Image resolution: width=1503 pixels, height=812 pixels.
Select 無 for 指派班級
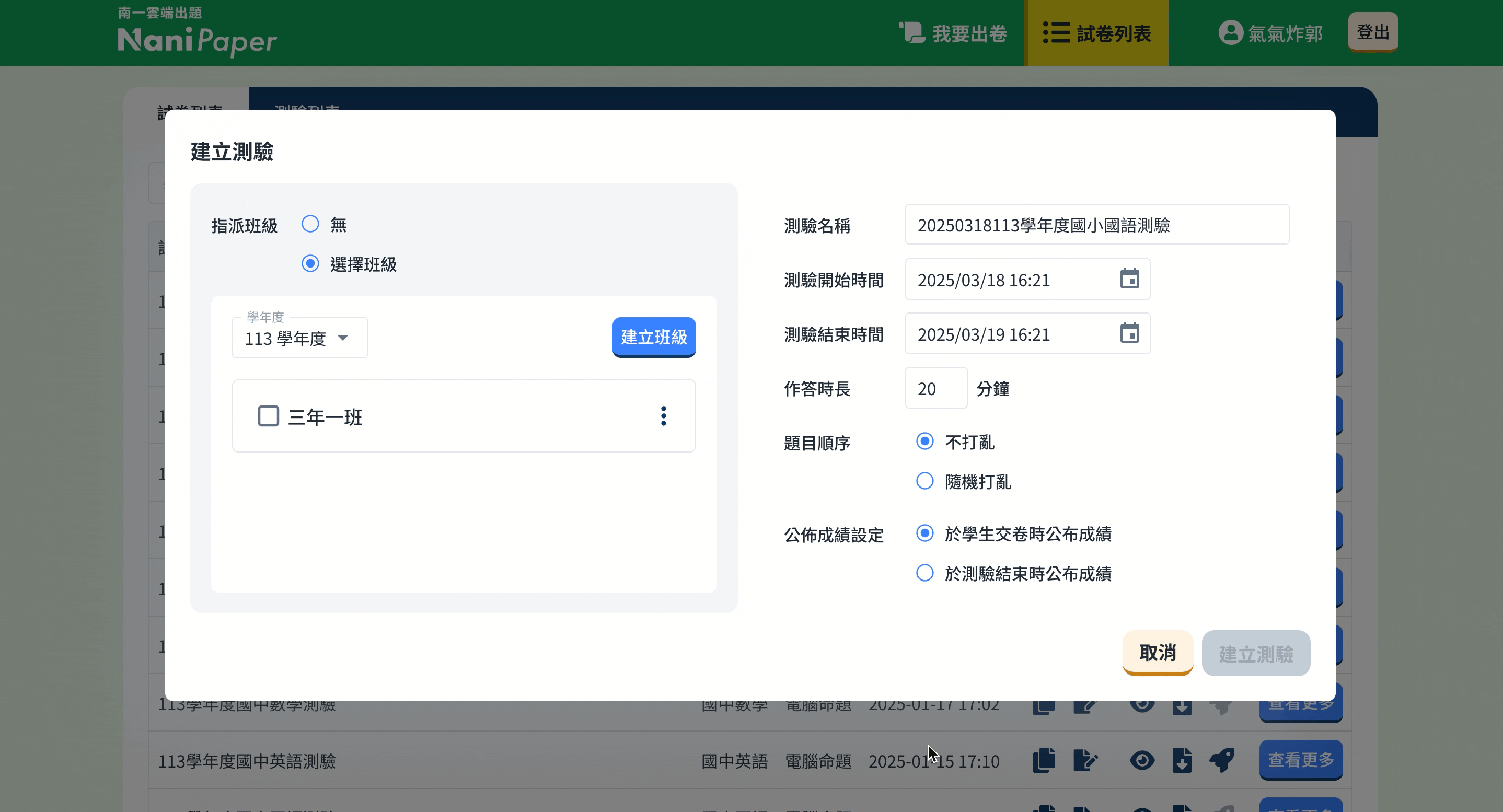coord(310,224)
